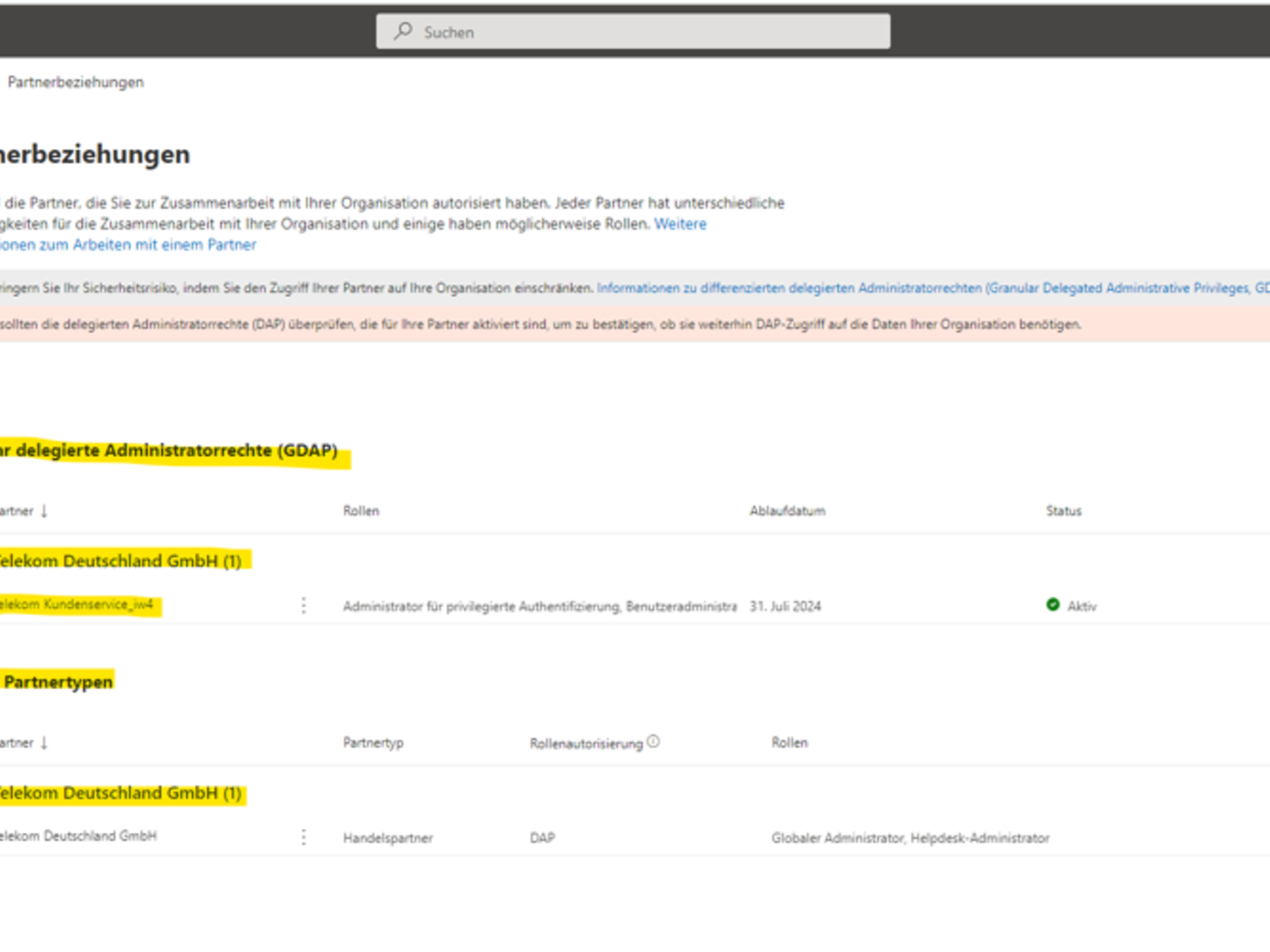Screen dimensions: 1270x952
Task: Sort GDAP table by Partner arrow
Action: tap(44, 511)
